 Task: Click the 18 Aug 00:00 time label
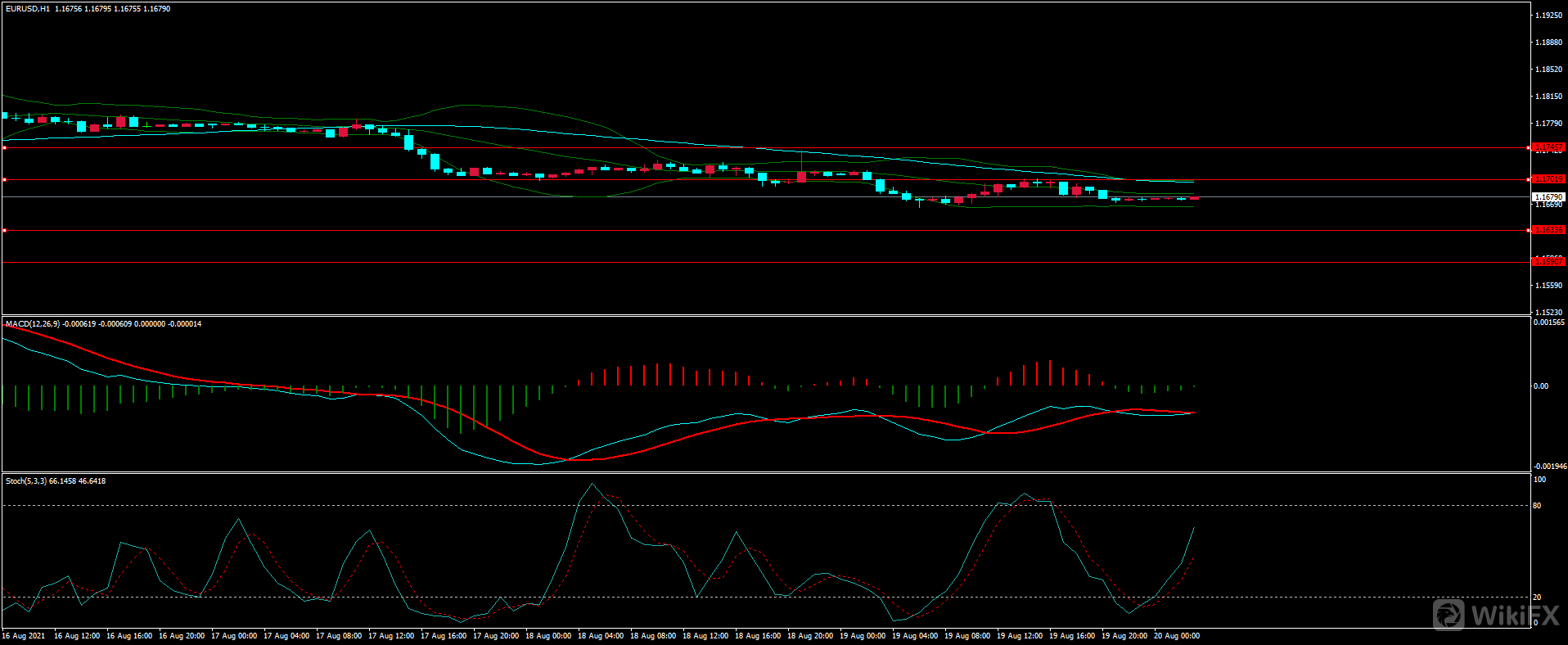547,636
